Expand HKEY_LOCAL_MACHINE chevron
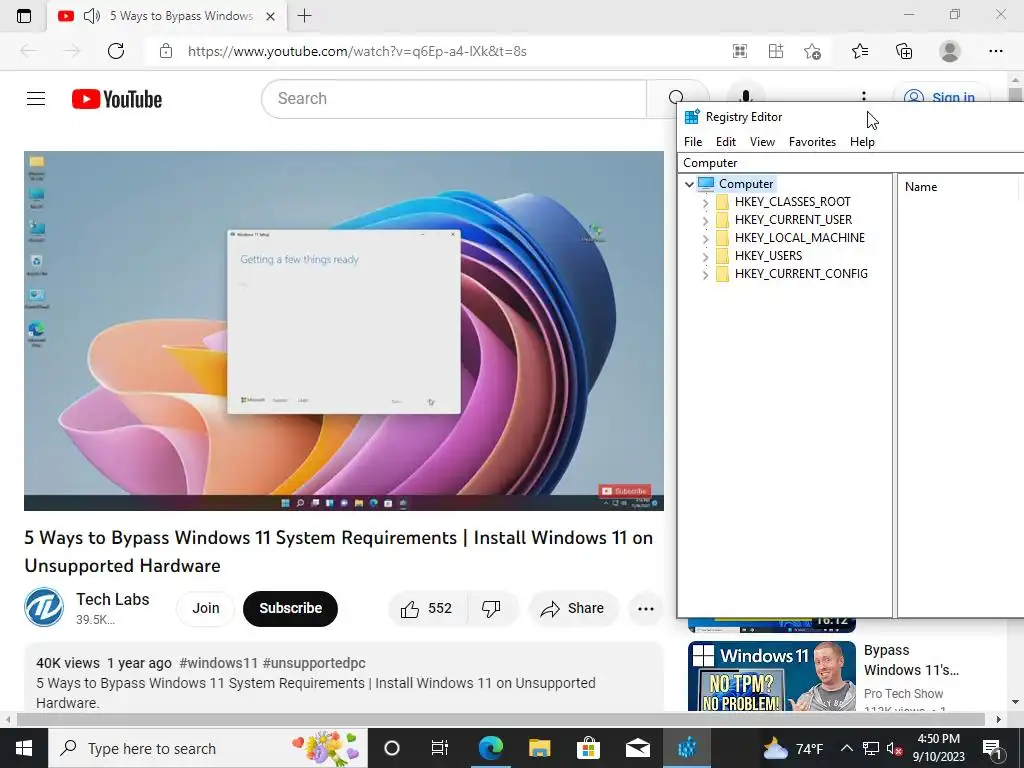Screen dimensions: 1024x768 click(x=705, y=239)
